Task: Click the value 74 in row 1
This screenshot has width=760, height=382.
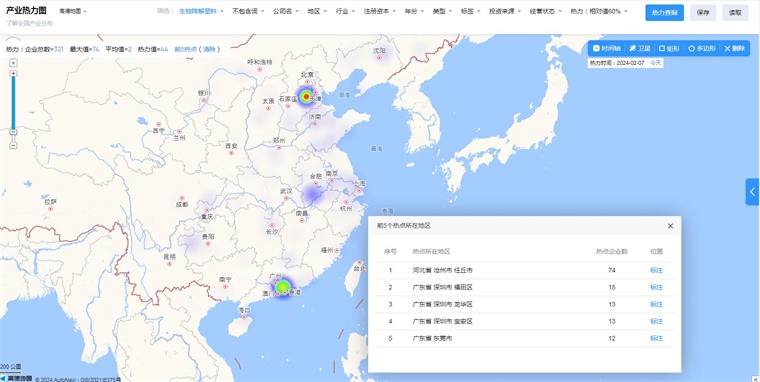Action: tap(612, 270)
